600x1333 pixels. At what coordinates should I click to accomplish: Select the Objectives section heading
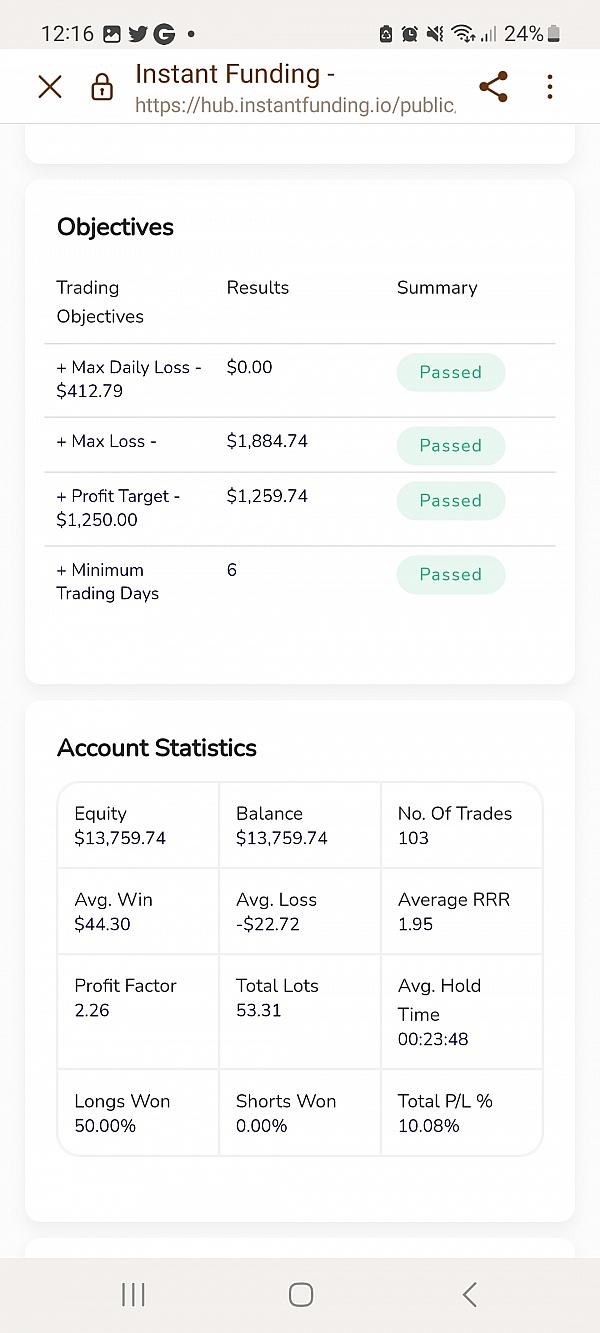point(115,227)
